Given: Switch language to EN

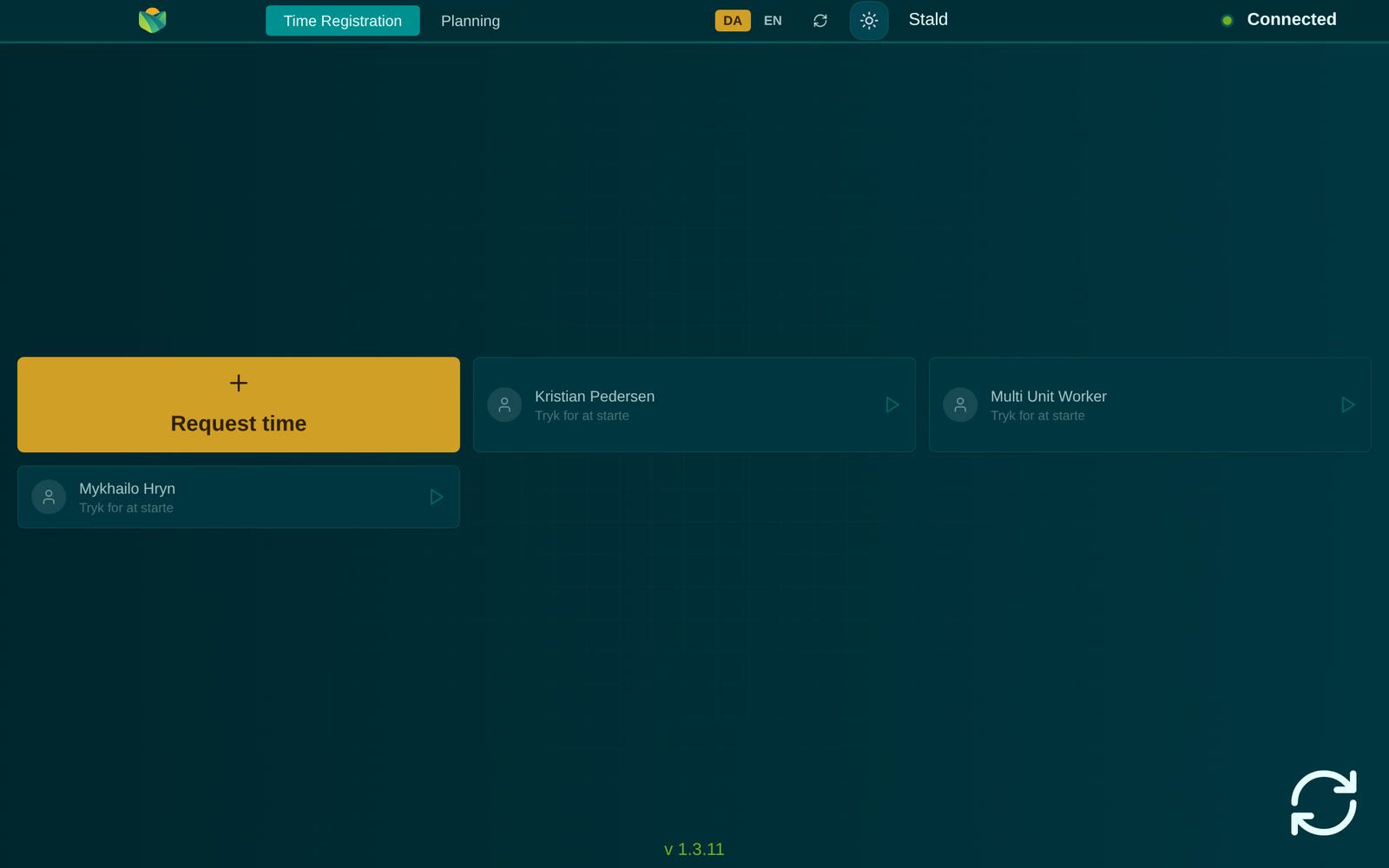Looking at the screenshot, I should [x=773, y=21].
